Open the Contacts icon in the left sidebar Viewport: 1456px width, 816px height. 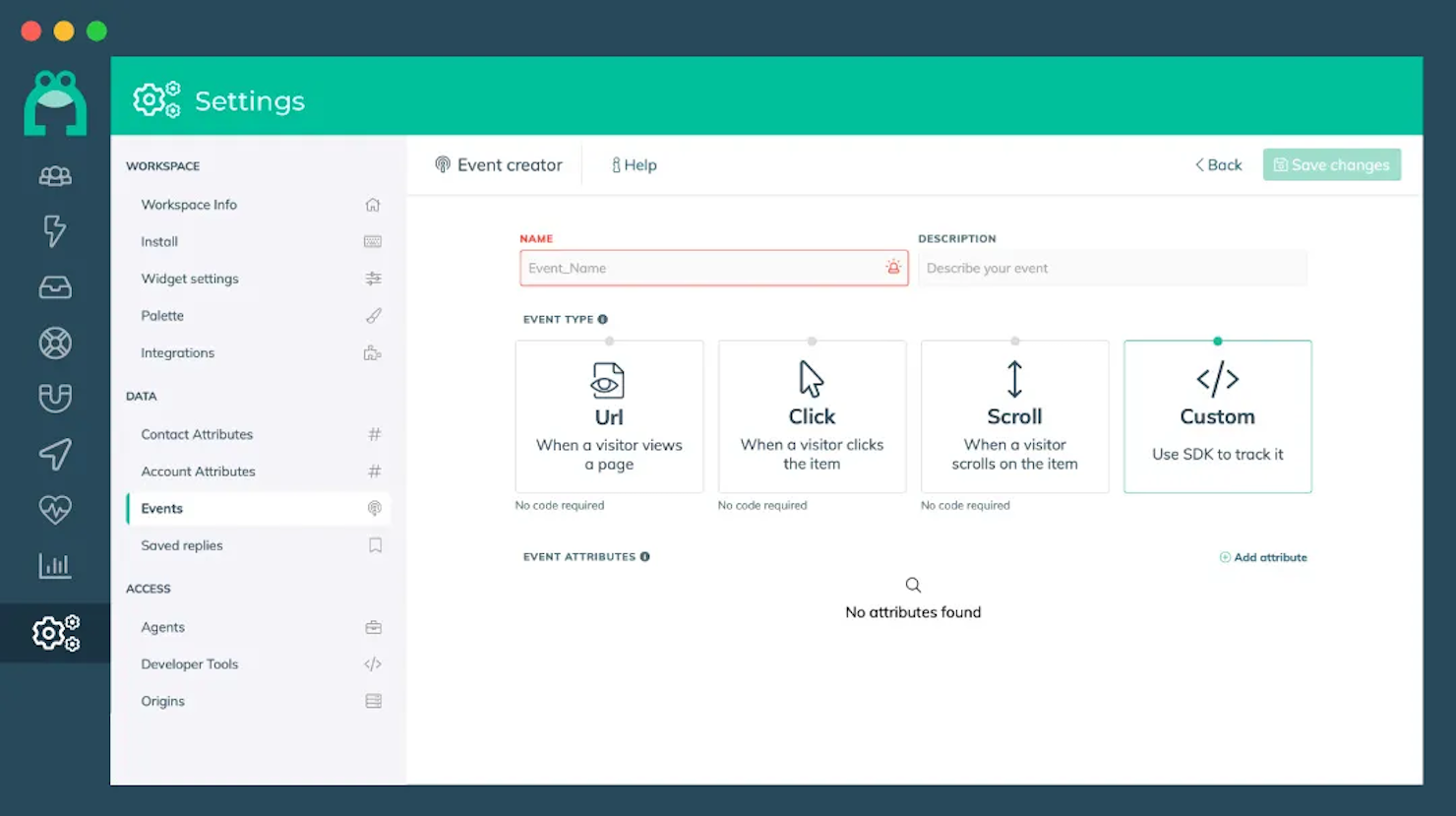(x=55, y=175)
